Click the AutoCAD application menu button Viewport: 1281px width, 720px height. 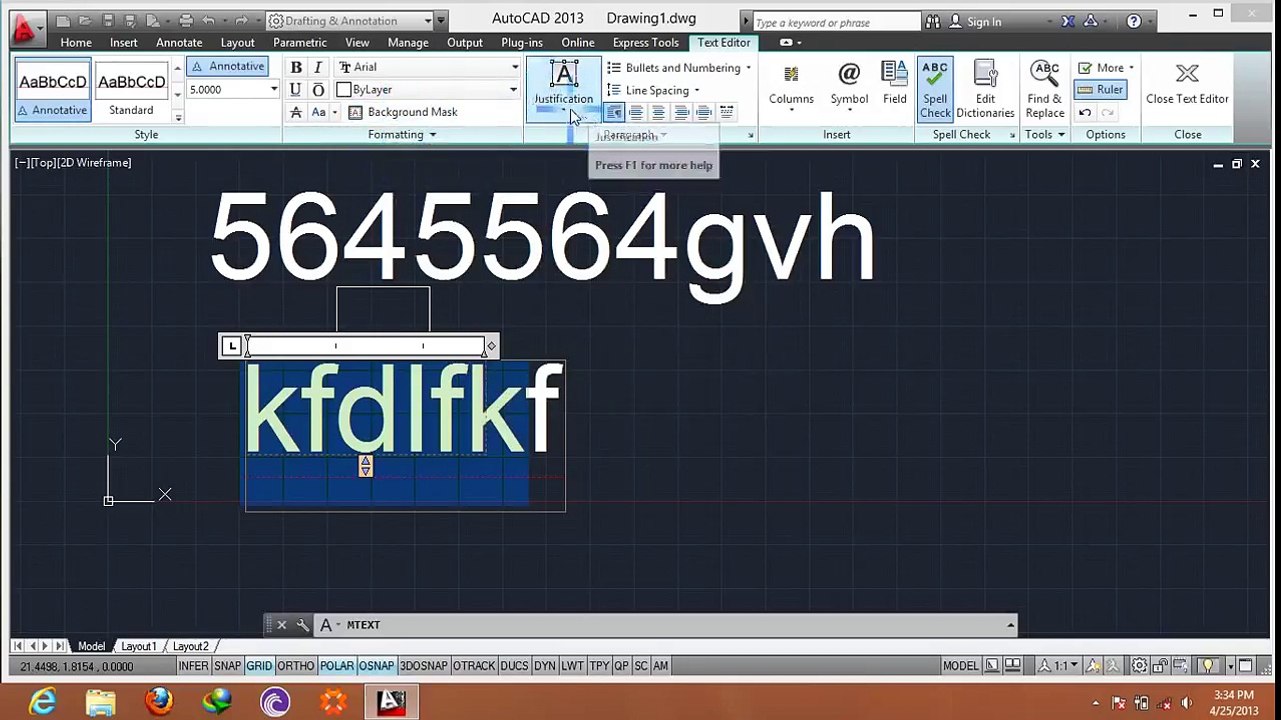tap(26, 29)
